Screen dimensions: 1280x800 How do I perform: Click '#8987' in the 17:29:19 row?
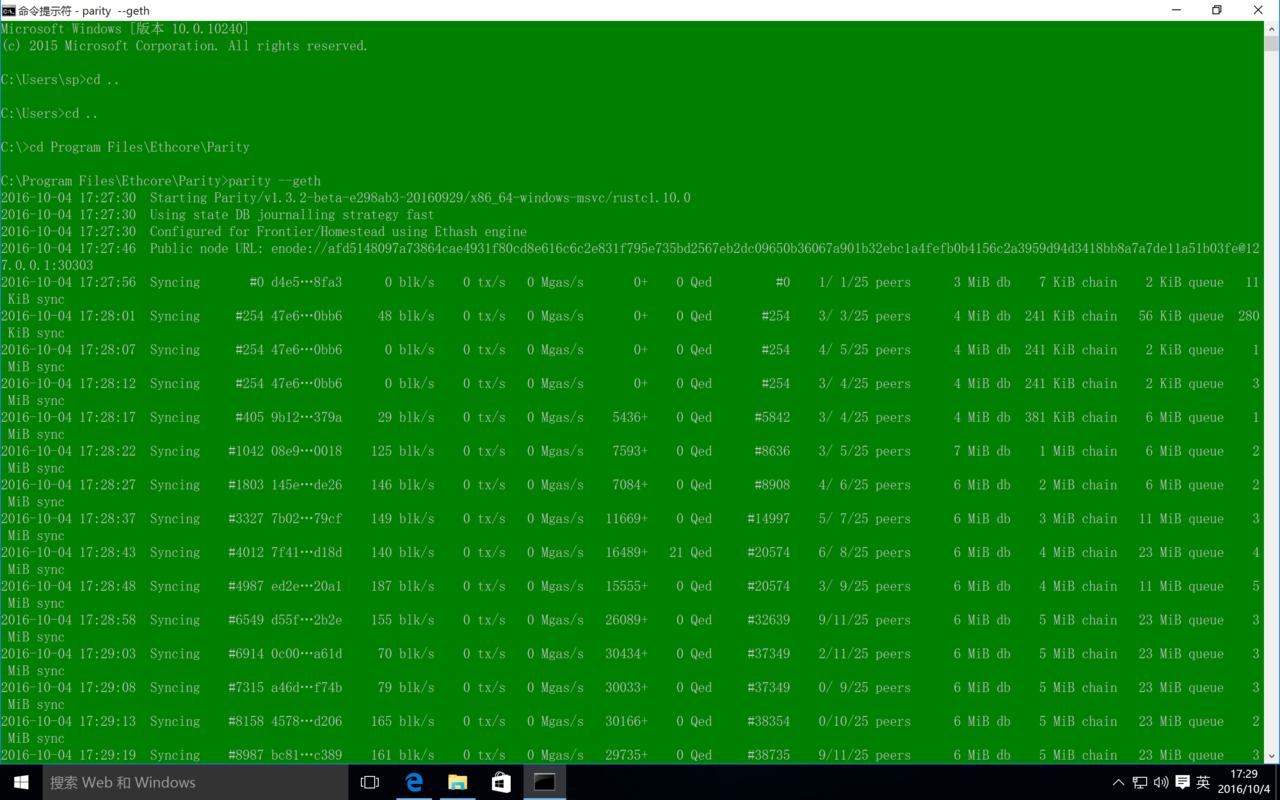point(246,756)
